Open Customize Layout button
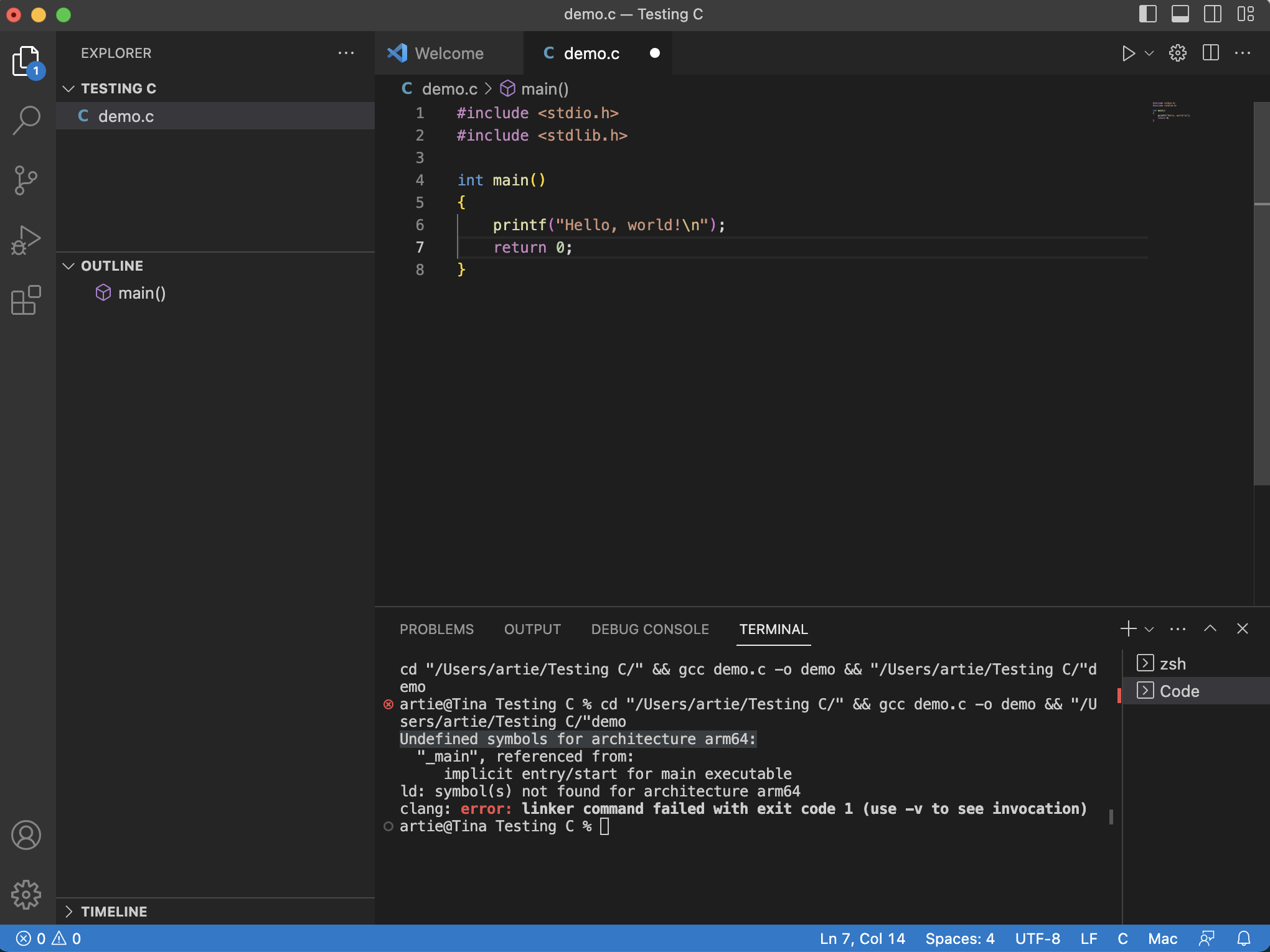The height and width of the screenshot is (952, 1270). tap(1245, 14)
